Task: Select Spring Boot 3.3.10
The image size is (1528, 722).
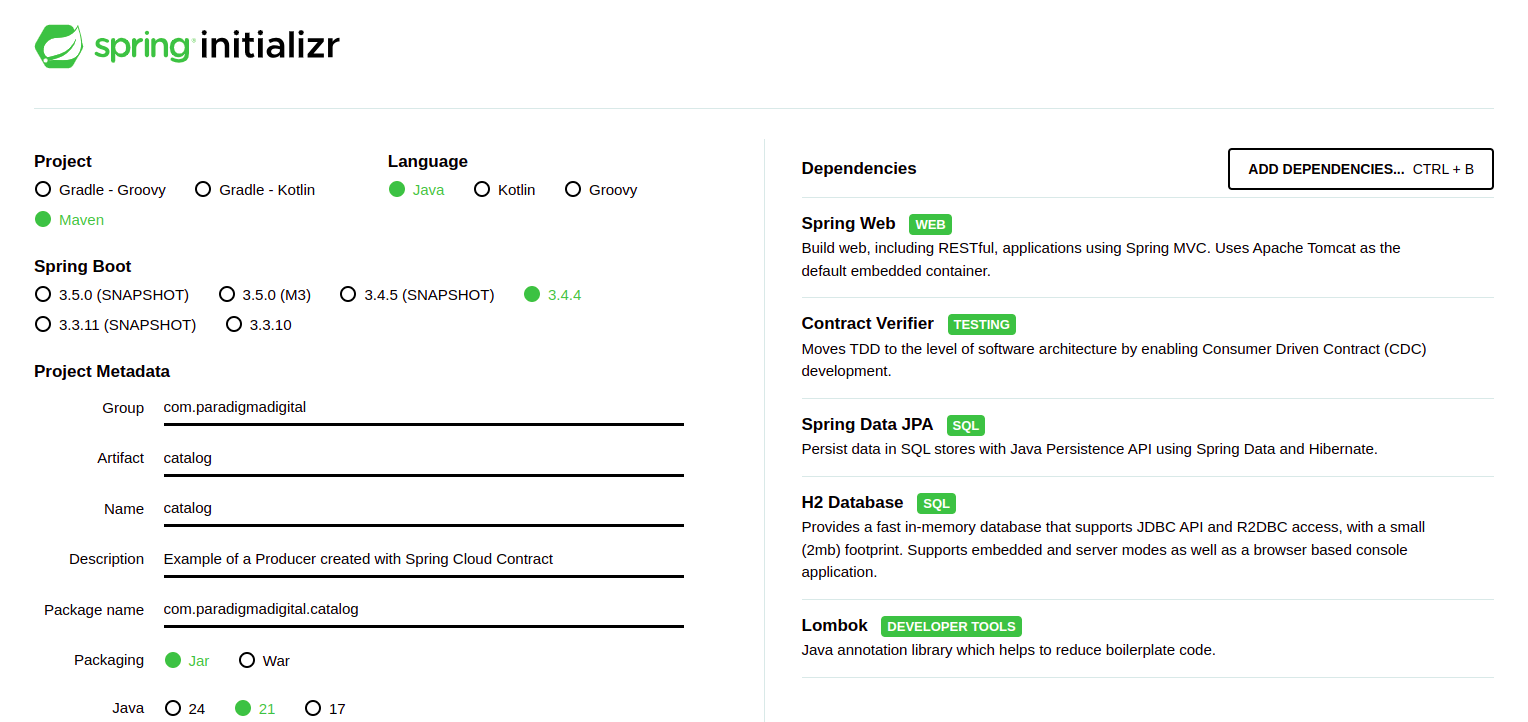Action: click(234, 324)
